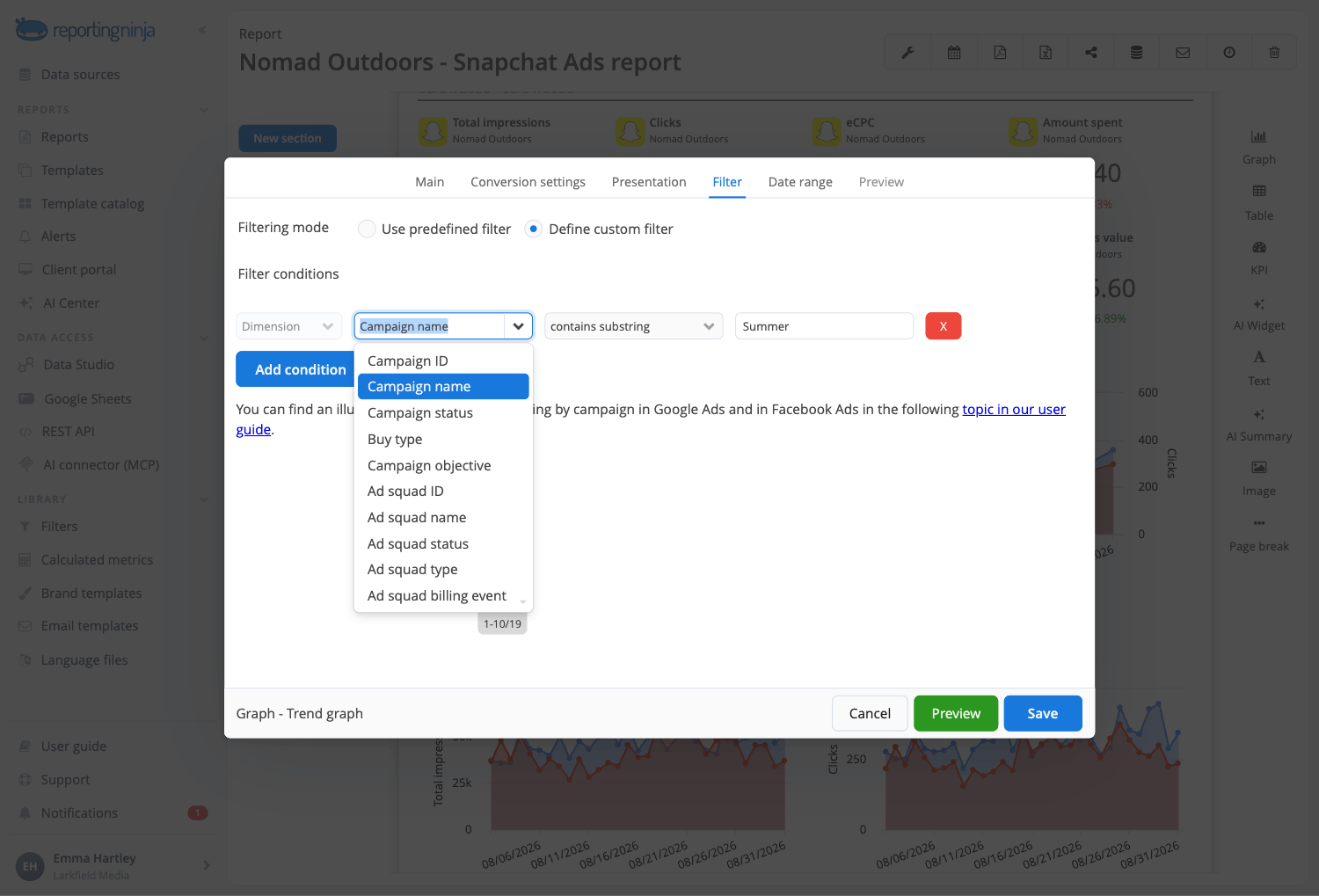Screen dimensions: 1319x896
Task: Select Ad squad status option
Action: point(443,544)
